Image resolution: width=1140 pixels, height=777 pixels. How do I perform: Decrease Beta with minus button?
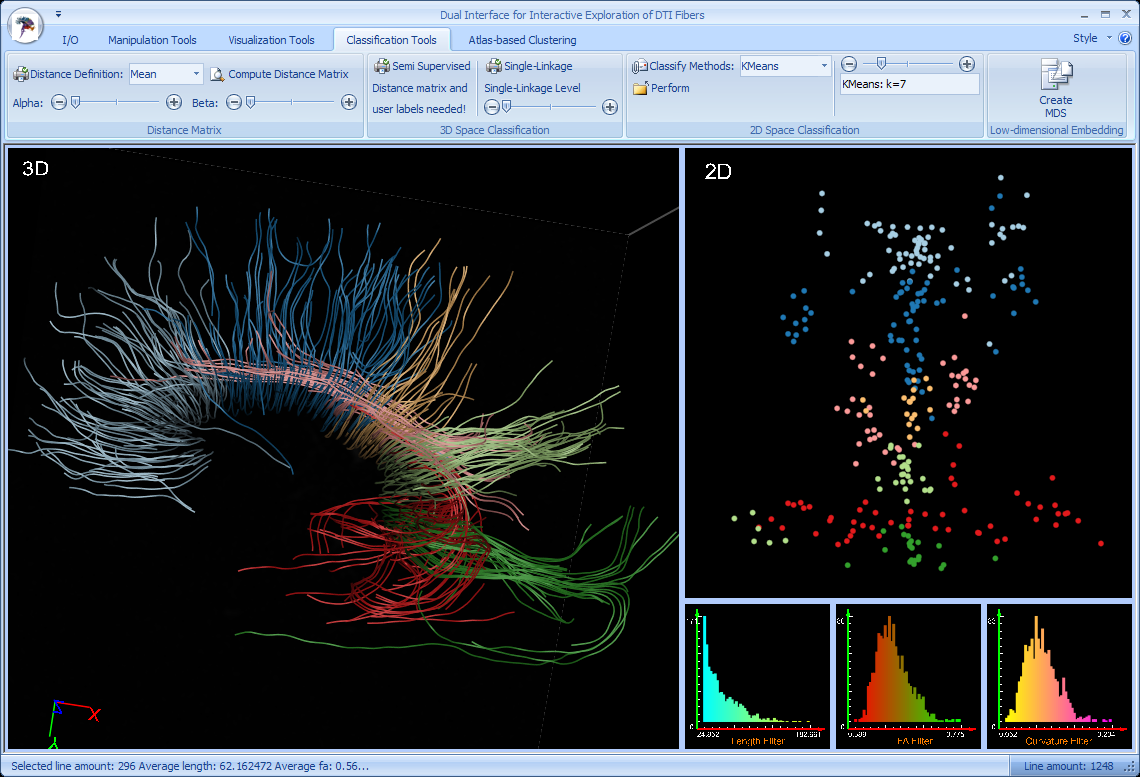[x=233, y=102]
